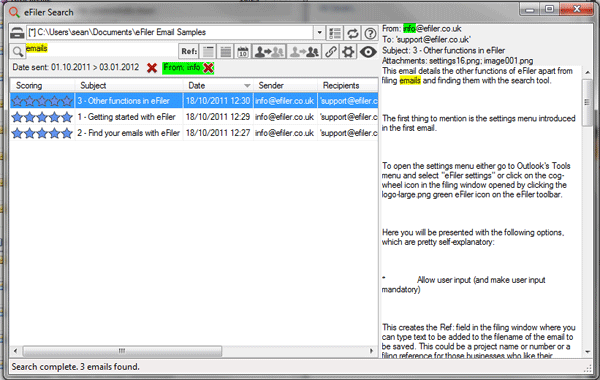Click the eFiler Search title bar icon

(x=15, y=12)
